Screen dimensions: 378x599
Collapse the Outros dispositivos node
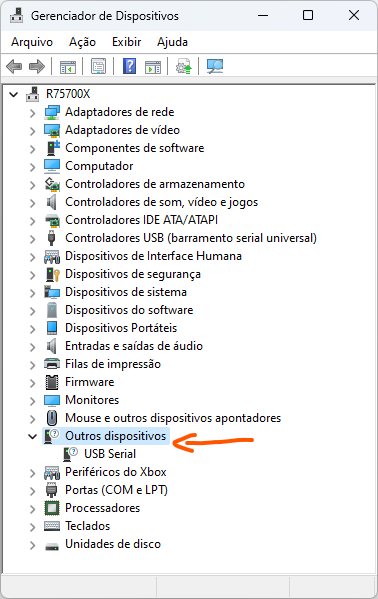click(x=32, y=436)
